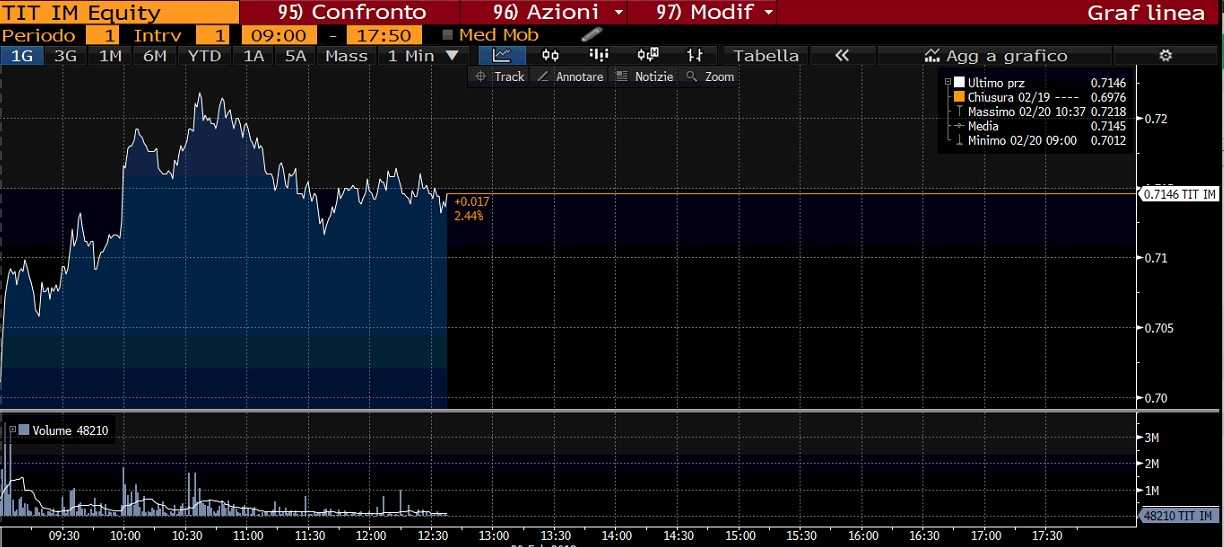
Task: Activate the Track crosshair tool
Action: [x=499, y=77]
